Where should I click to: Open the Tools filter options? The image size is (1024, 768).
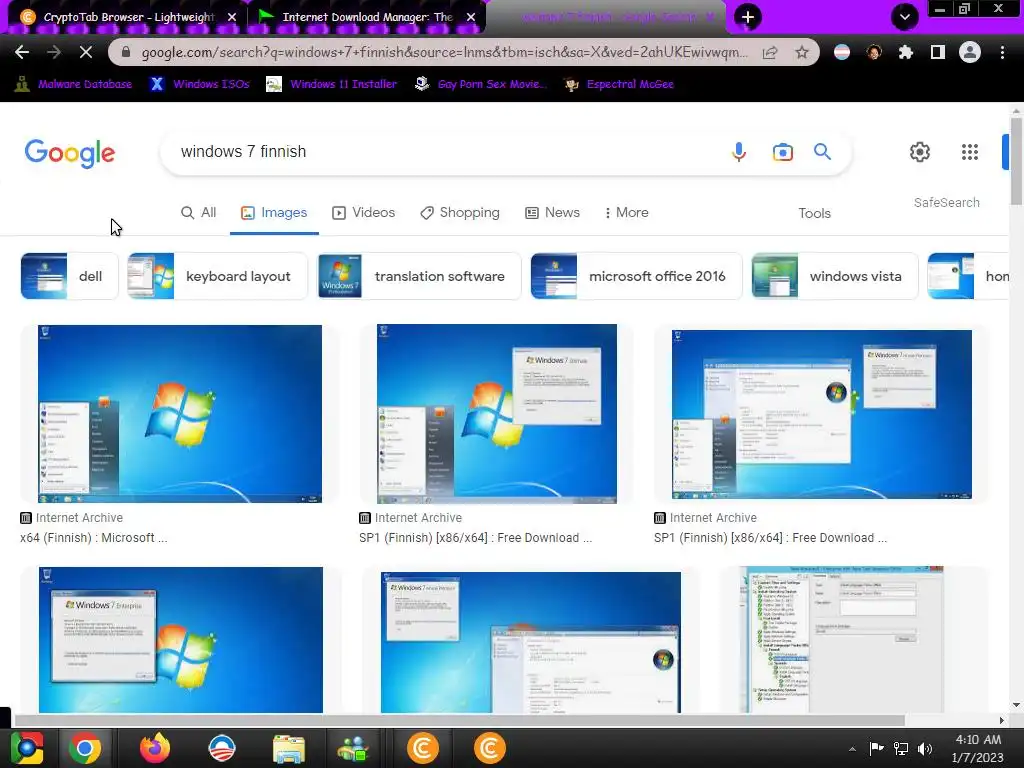pyautogui.click(x=814, y=214)
